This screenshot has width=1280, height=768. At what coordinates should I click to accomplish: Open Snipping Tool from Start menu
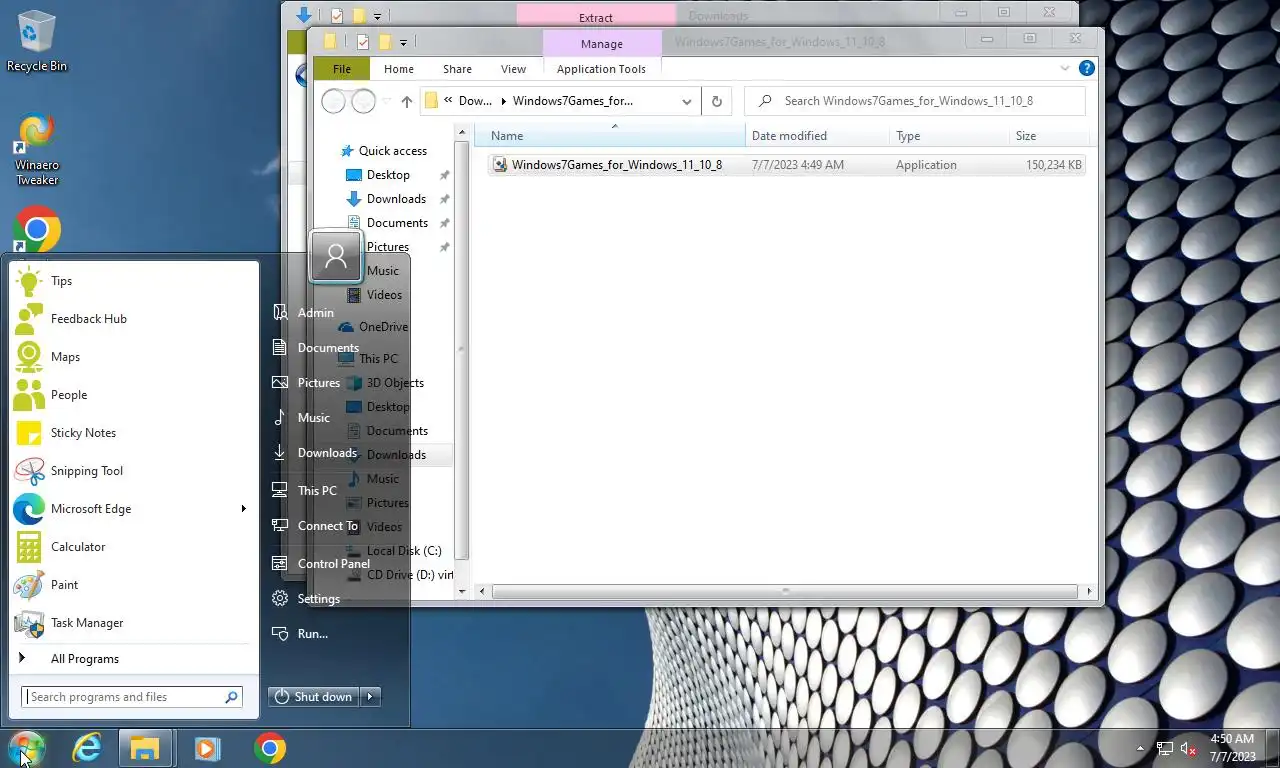(x=132, y=471)
